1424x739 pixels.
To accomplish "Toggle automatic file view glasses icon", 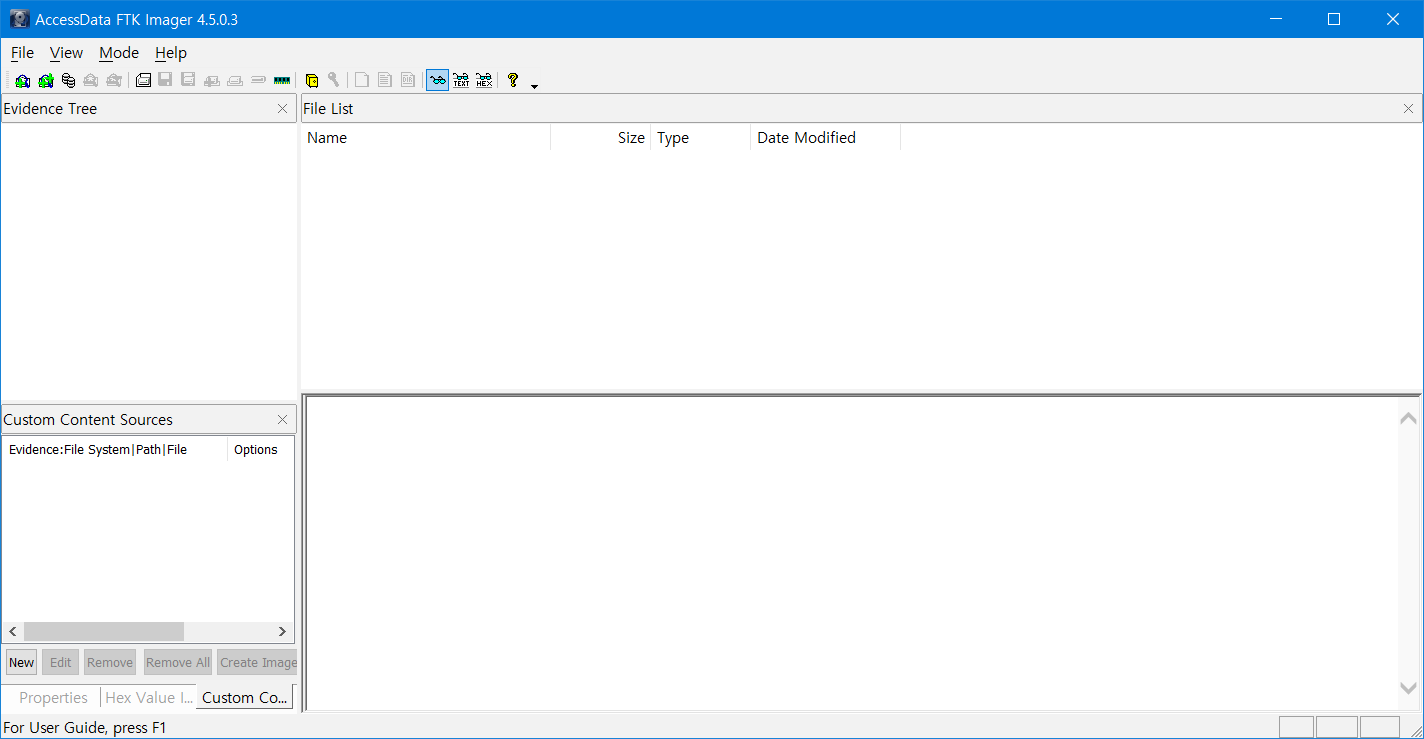I will pyautogui.click(x=437, y=81).
